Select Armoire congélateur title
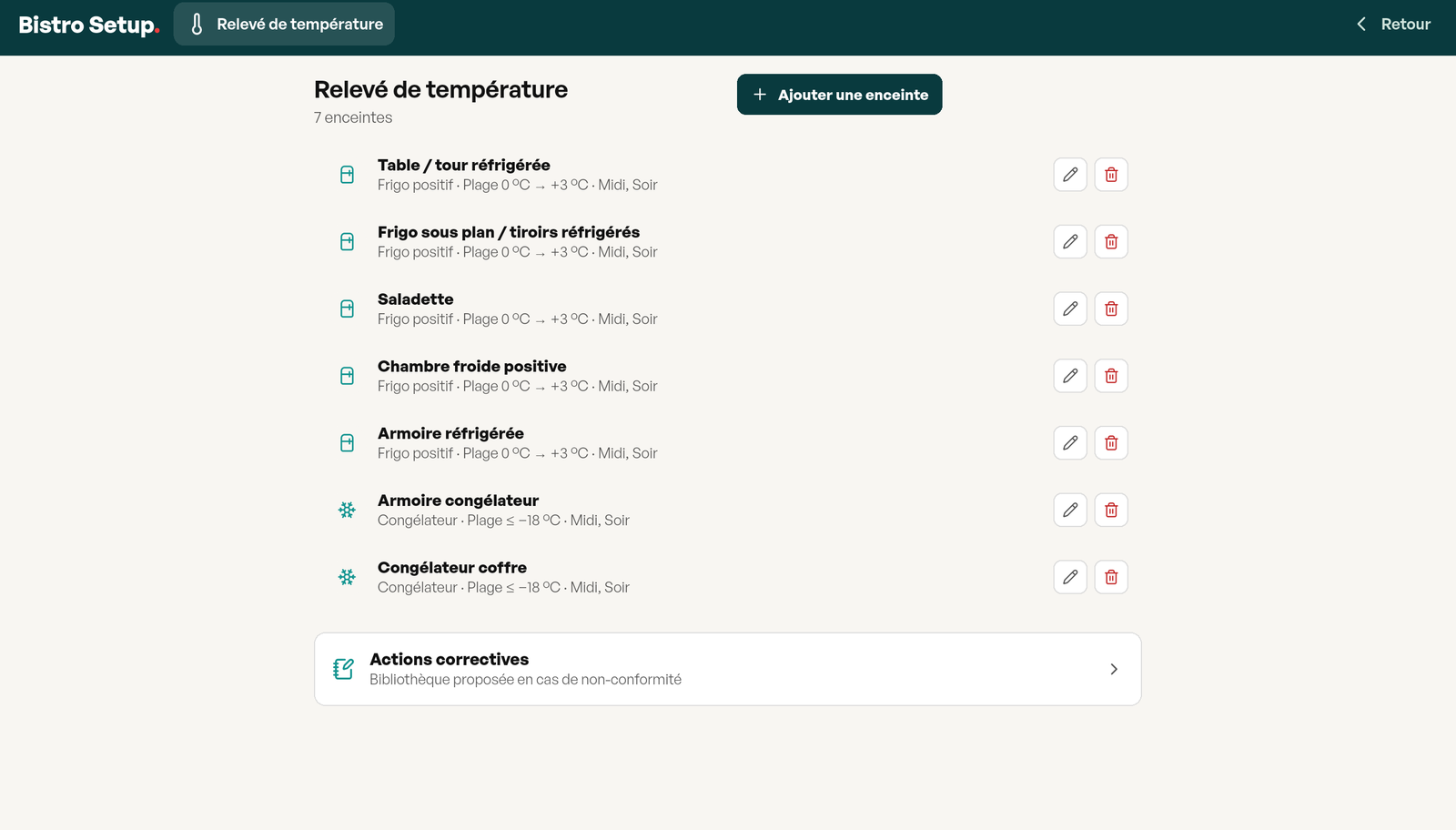 point(458,501)
